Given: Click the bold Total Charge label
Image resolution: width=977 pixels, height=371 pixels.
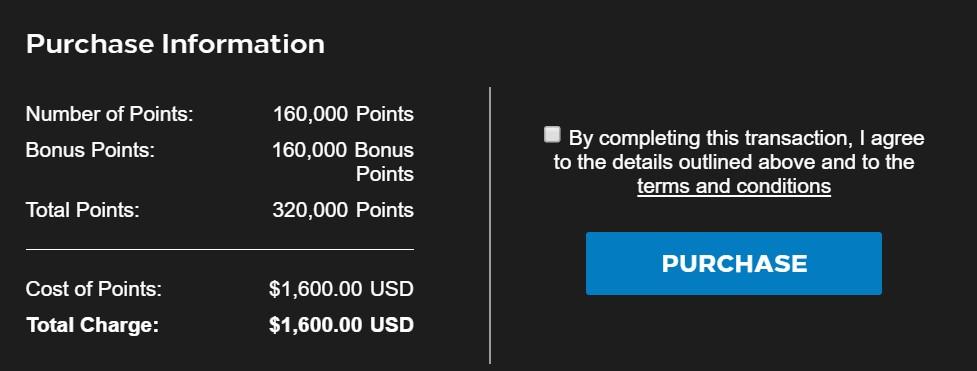Looking at the screenshot, I should point(92,325).
